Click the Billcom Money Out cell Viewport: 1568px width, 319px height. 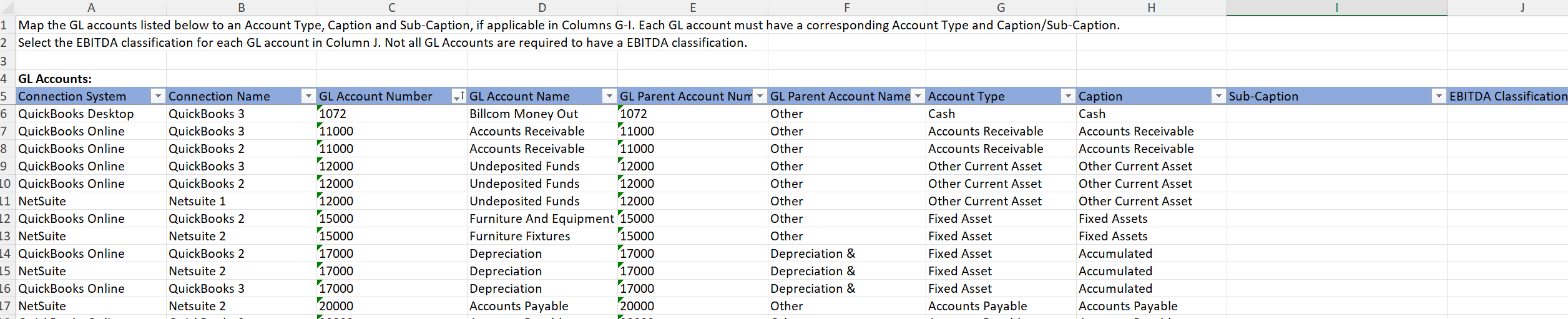coord(523,114)
